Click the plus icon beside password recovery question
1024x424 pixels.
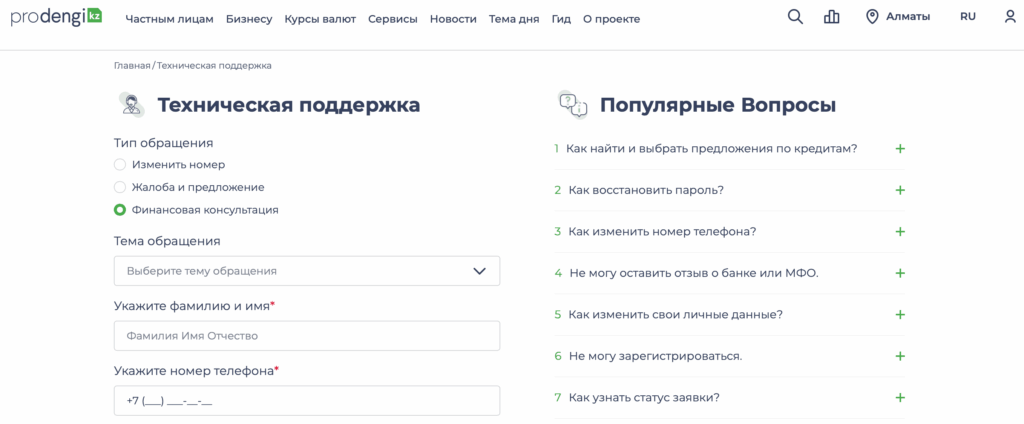[x=900, y=190]
